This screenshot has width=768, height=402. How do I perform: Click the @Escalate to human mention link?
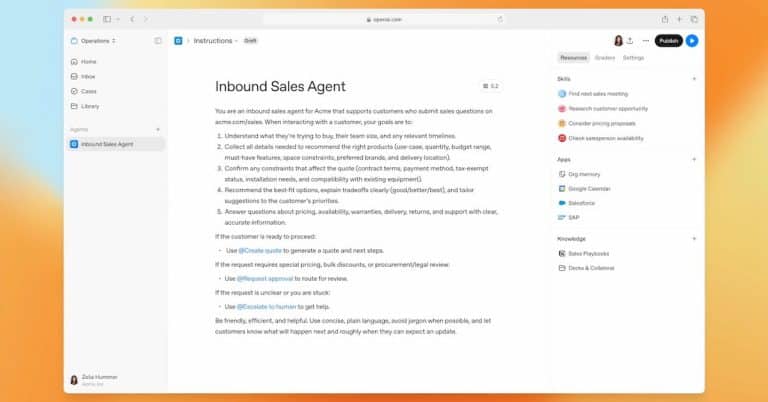tap(267, 307)
